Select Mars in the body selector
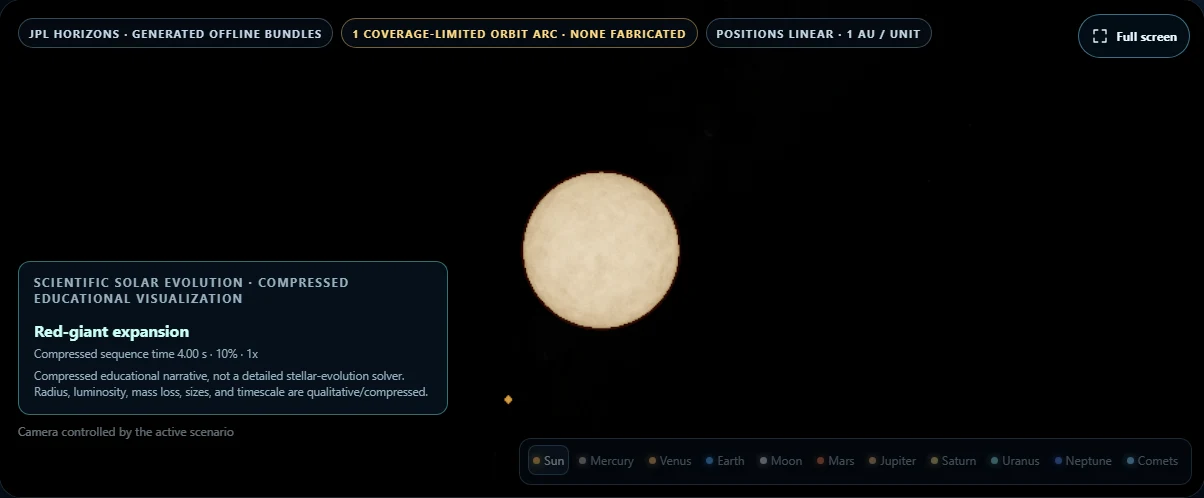This screenshot has width=1204, height=498. pos(835,461)
